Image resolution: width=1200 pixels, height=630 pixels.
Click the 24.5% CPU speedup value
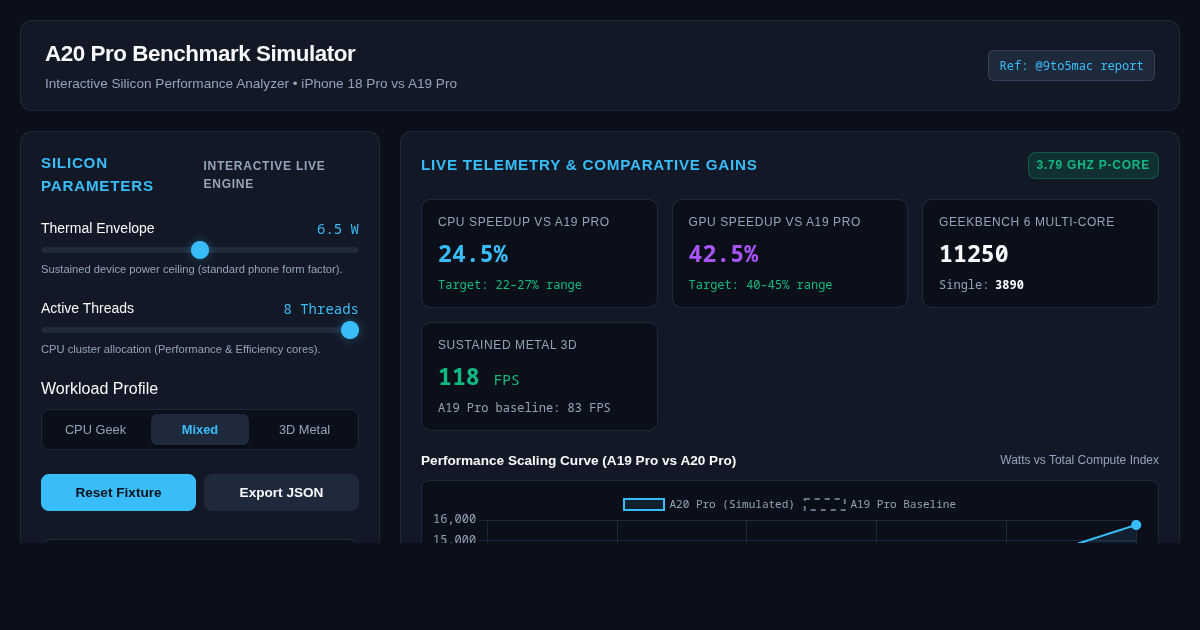coord(473,254)
